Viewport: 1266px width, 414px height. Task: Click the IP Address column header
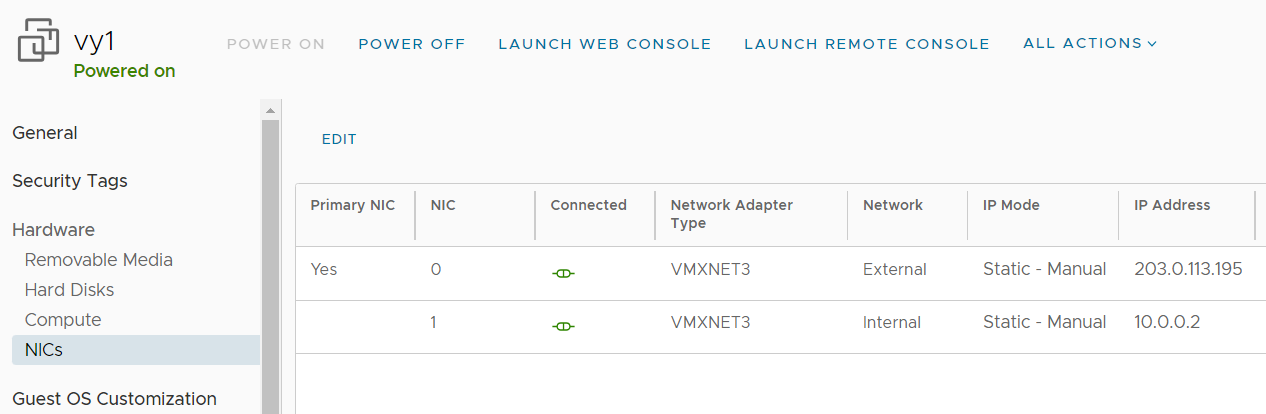click(x=1172, y=205)
